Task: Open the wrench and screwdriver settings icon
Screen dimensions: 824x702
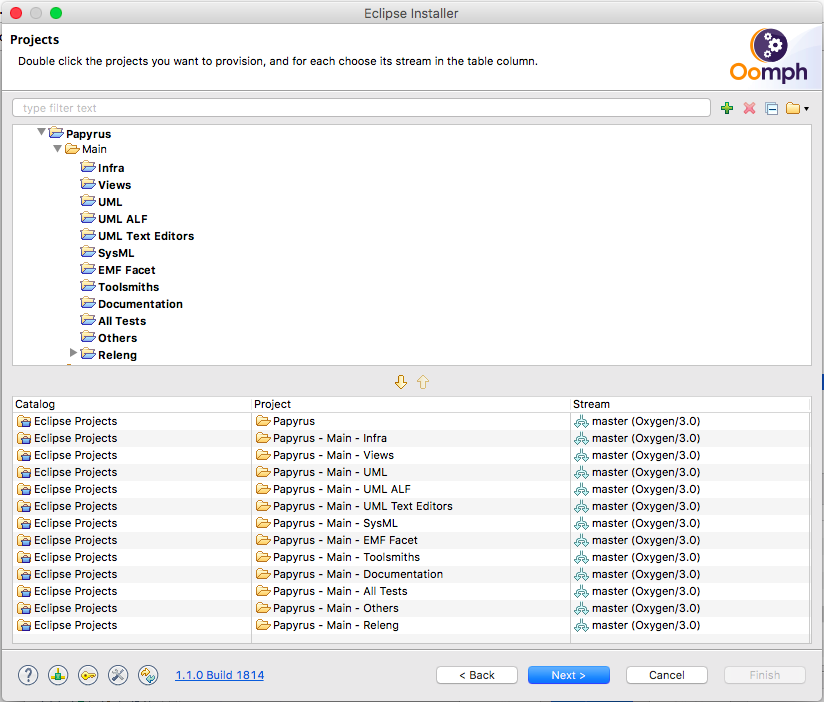Action: (x=118, y=675)
